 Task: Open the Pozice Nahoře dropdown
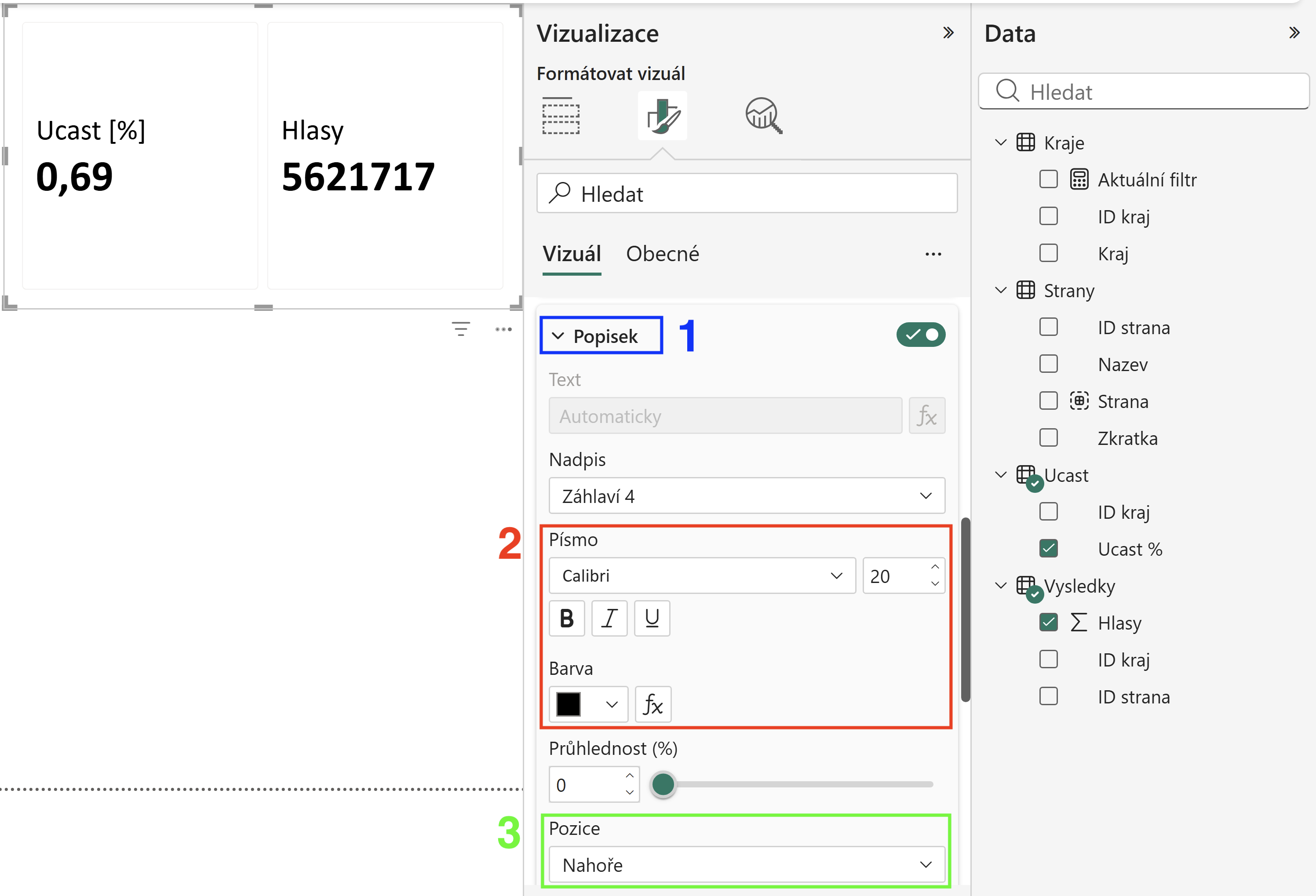[747, 865]
